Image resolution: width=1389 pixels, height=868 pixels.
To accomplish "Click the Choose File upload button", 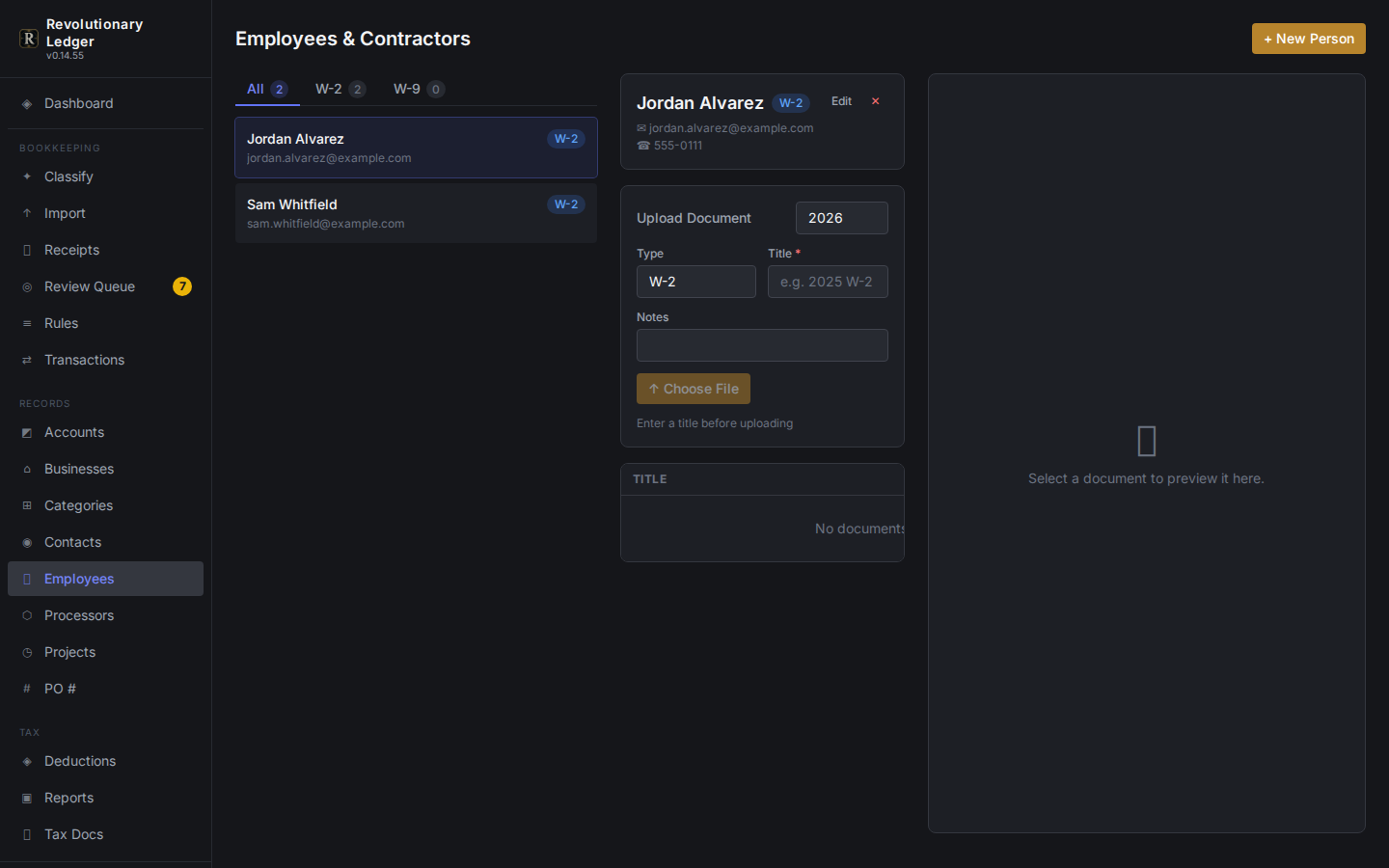I will tap(694, 389).
